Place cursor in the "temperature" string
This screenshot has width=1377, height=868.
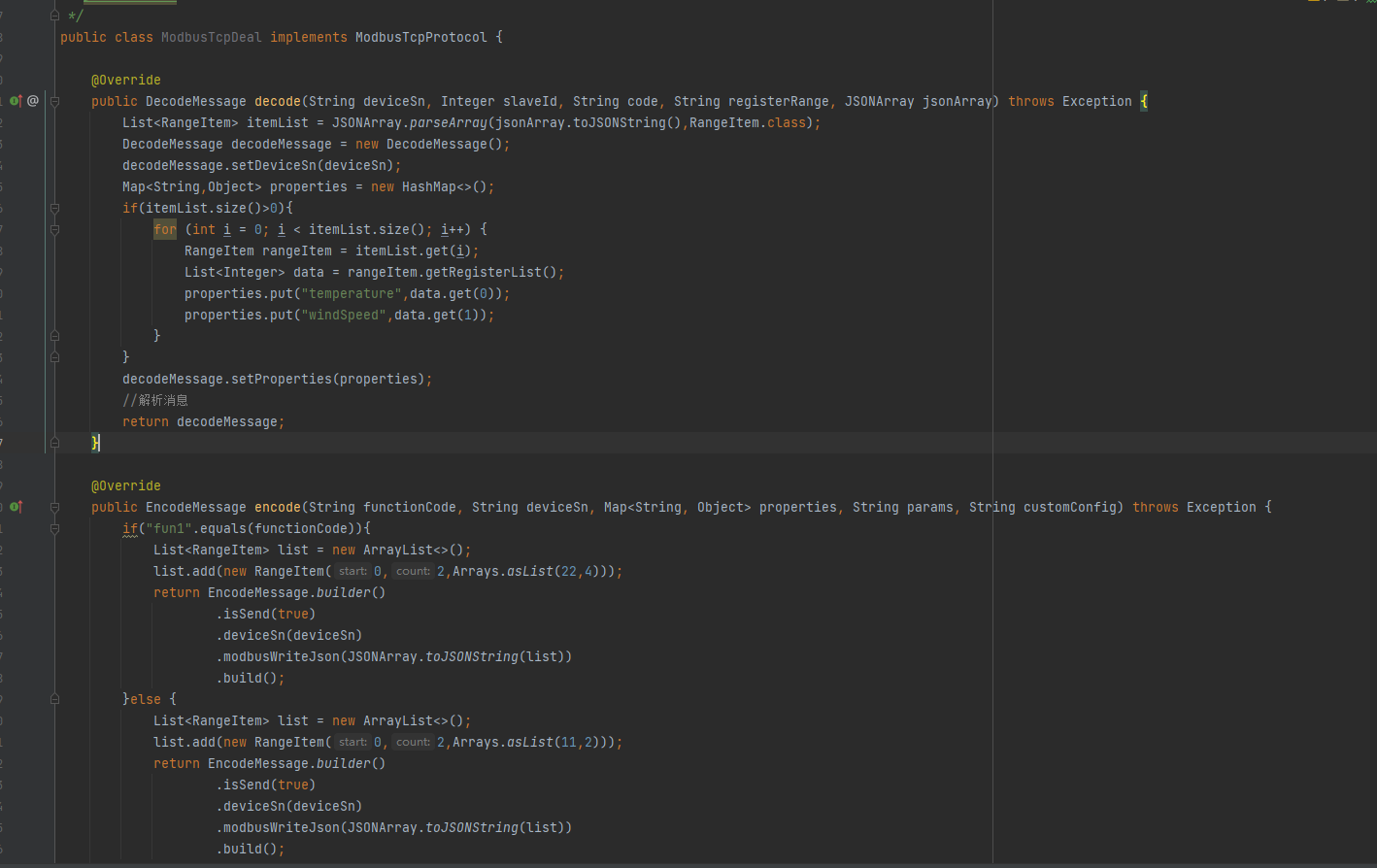click(352, 294)
